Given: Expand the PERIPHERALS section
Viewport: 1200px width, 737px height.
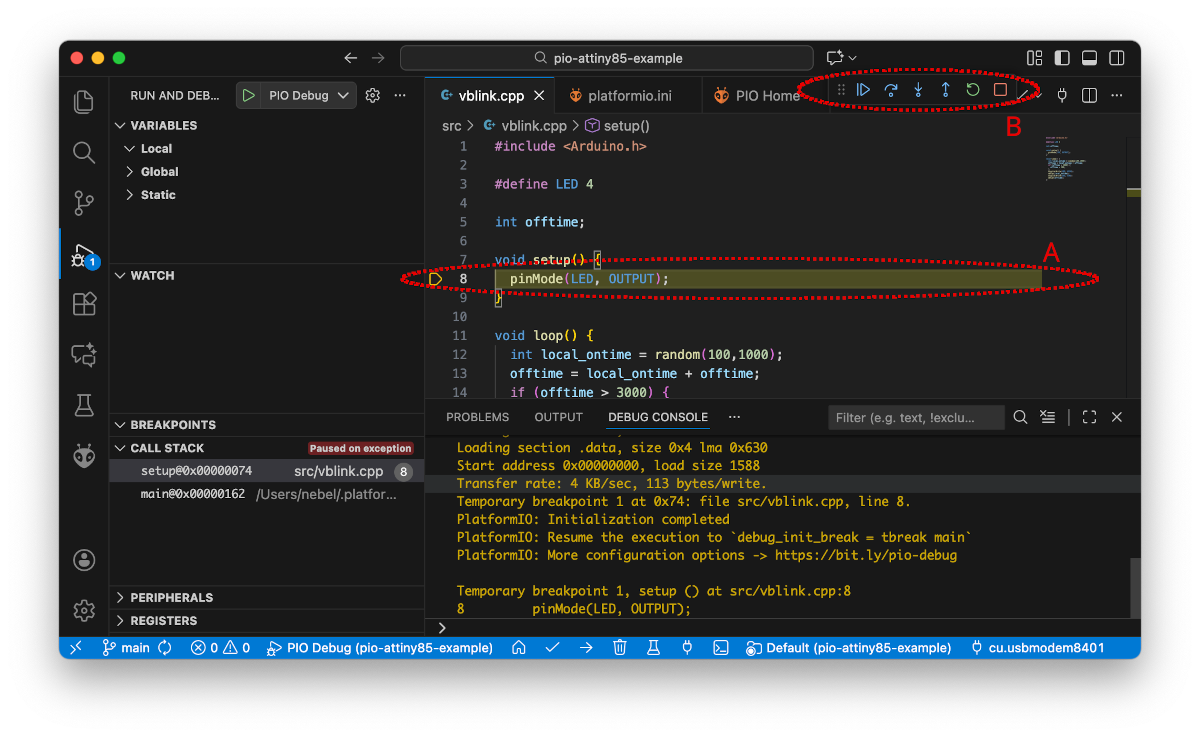Looking at the screenshot, I should coord(162,597).
